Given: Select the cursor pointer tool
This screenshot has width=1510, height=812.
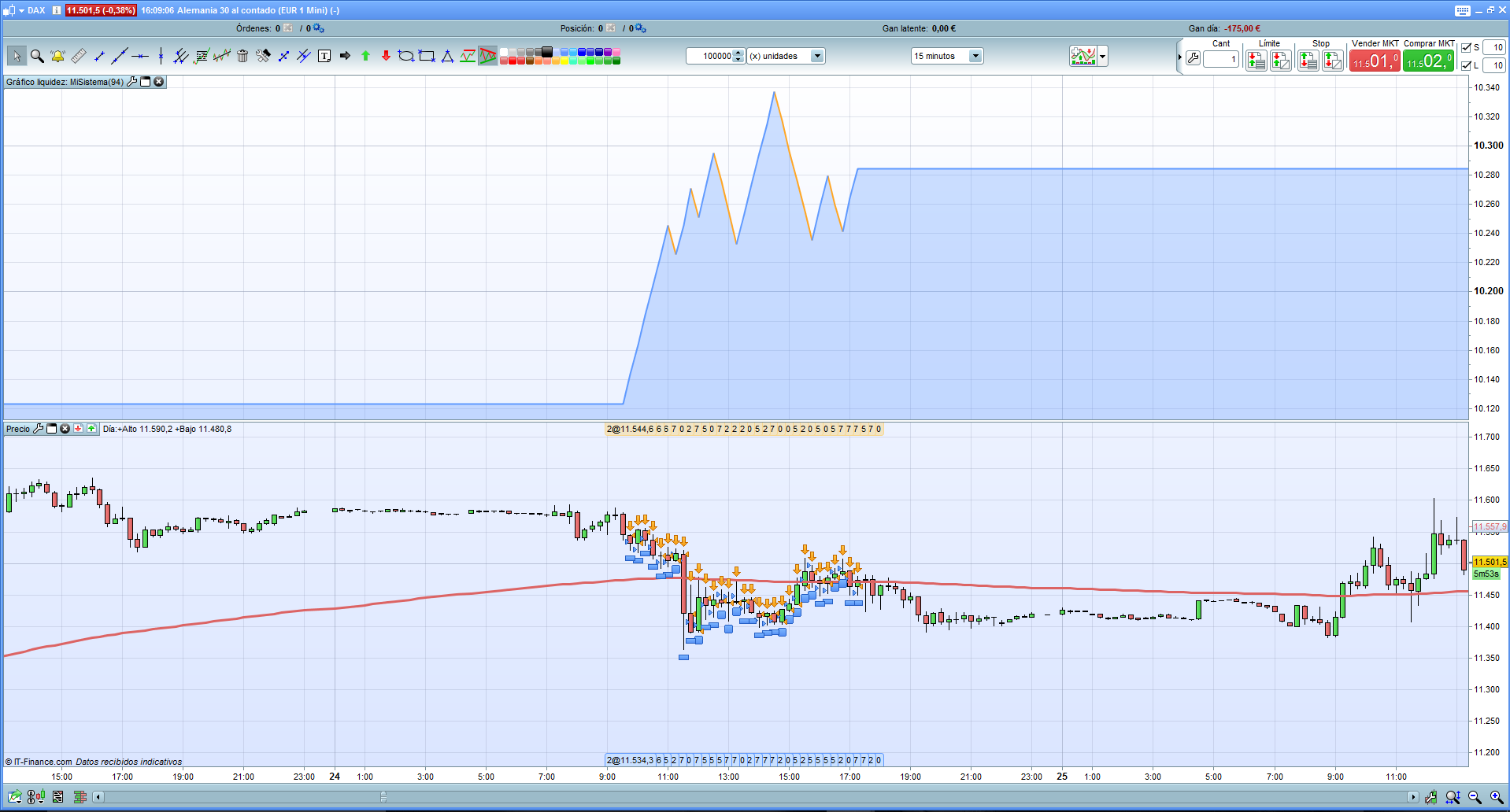Looking at the screenshot, I should [17, 56].
